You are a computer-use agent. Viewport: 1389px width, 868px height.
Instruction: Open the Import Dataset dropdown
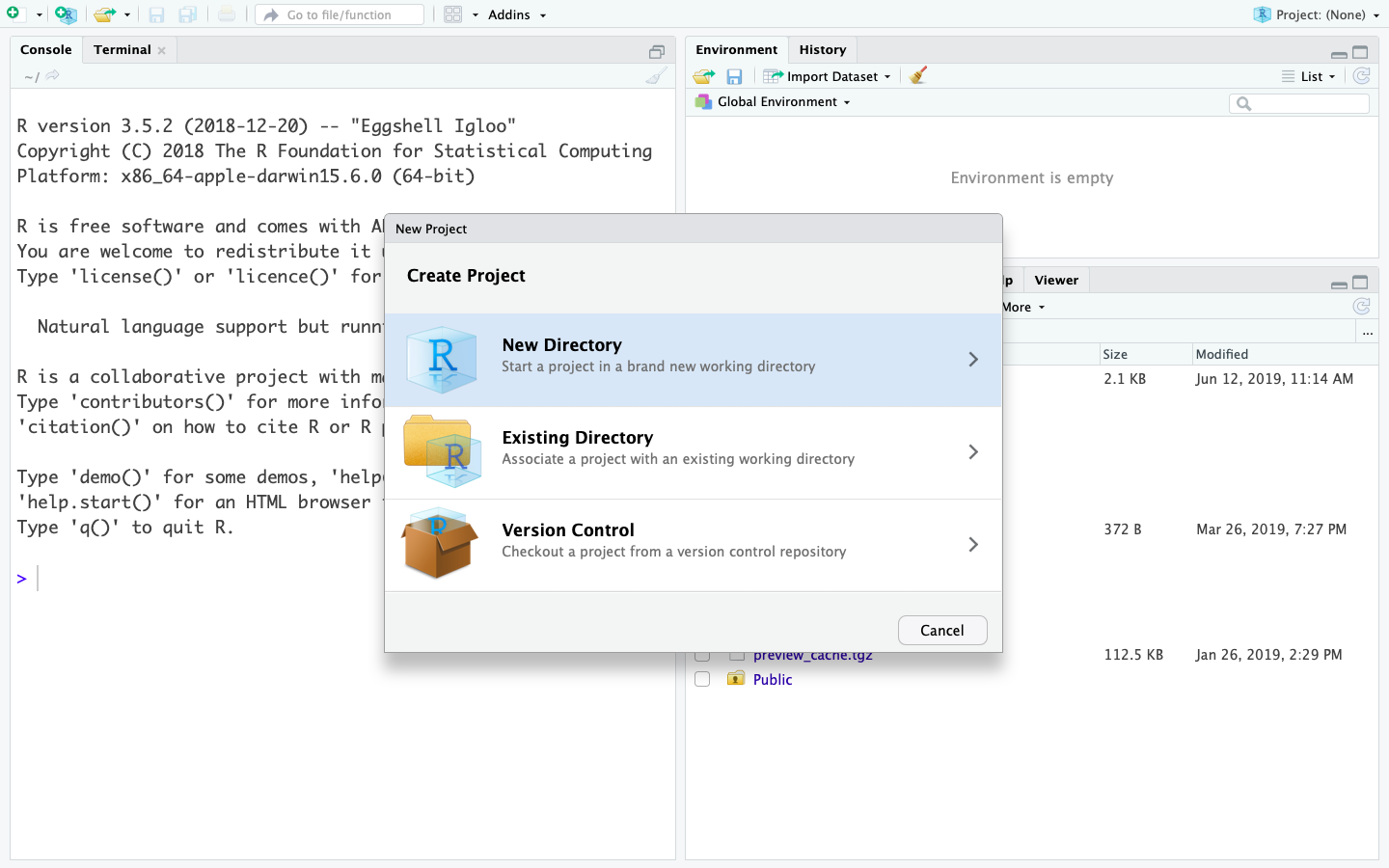pos(828,76)
